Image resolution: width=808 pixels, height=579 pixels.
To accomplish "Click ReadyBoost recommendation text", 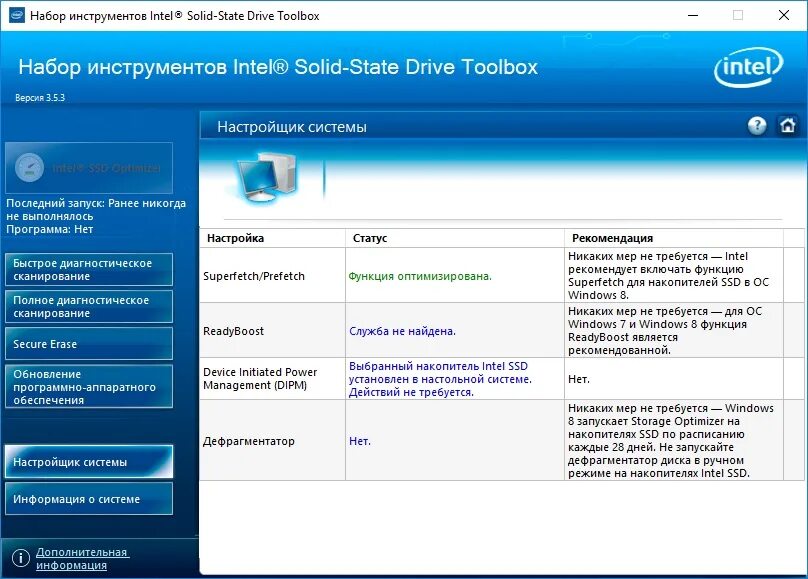I will (665, 331).
